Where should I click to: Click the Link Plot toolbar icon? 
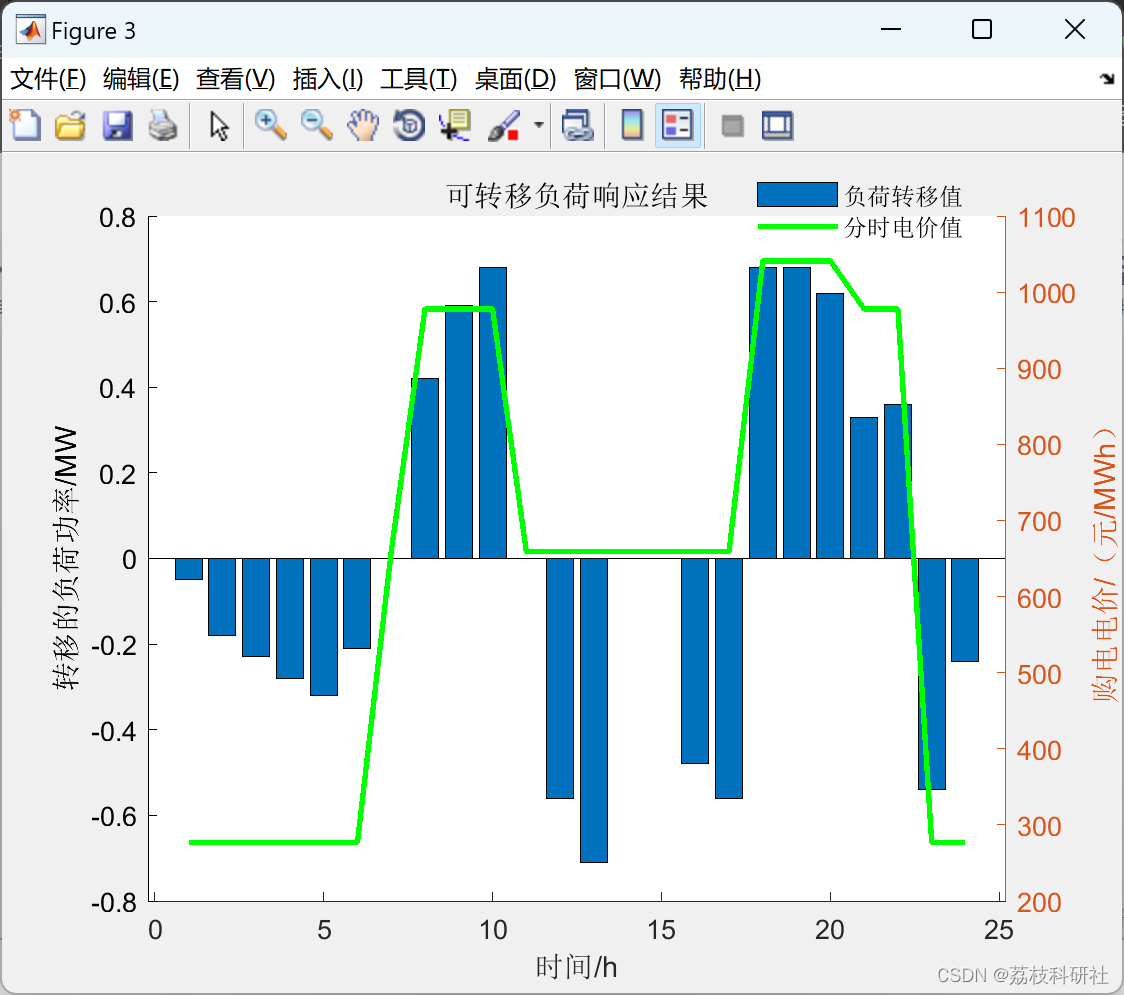click(577, 125)
